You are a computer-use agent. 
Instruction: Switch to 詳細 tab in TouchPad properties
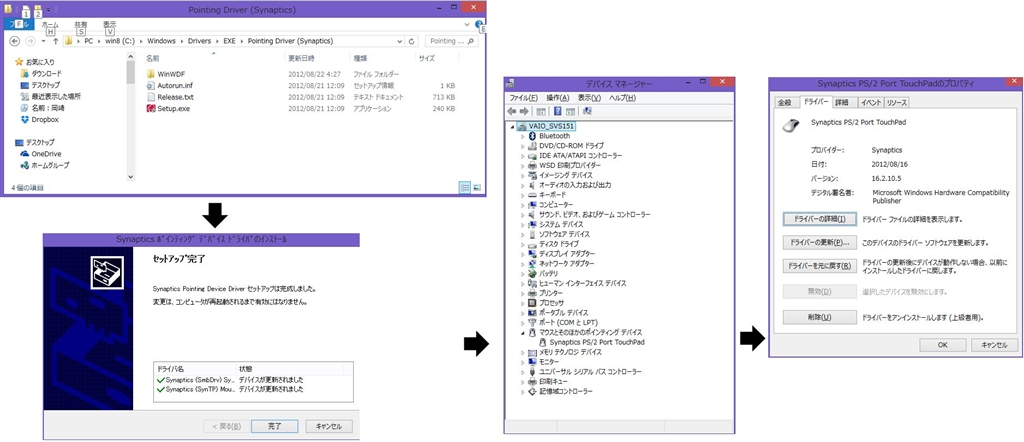(842, 103)
